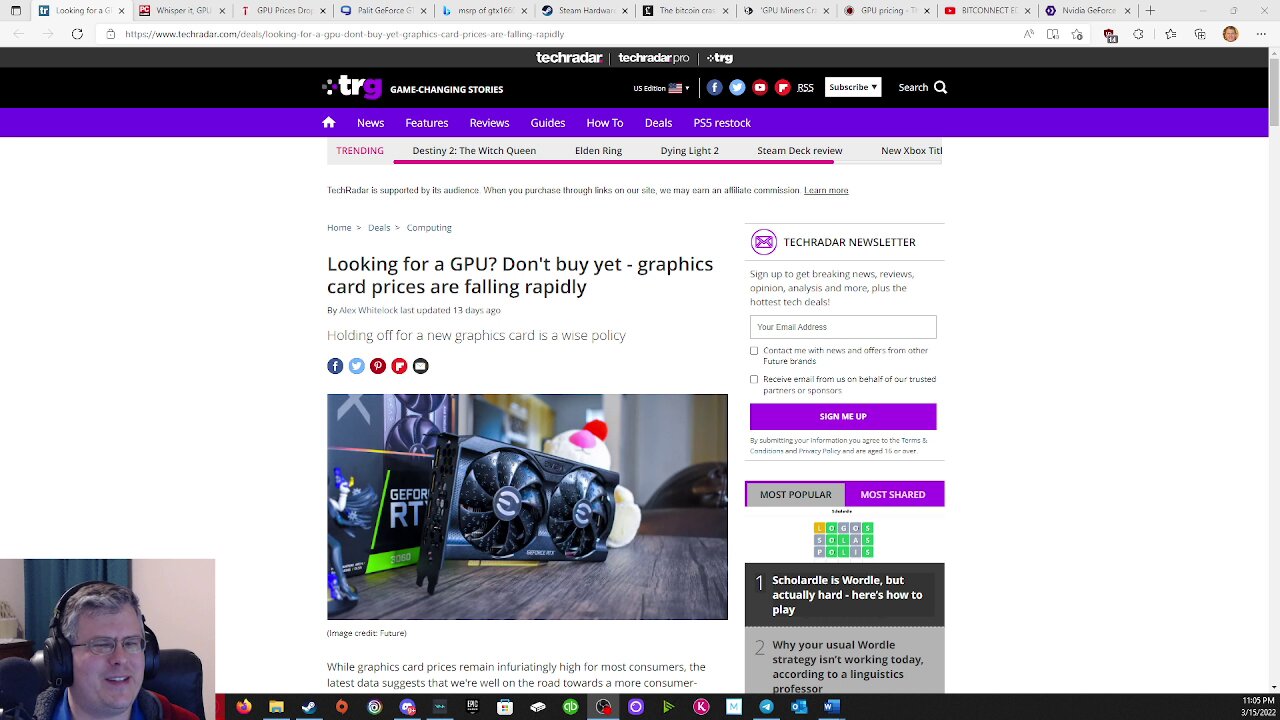Image resolution: width=1280 pixels, height=720 pixels.
Task: Open Telegram from the taskbar
Action: pyautogui.click(x=766, y=707)
